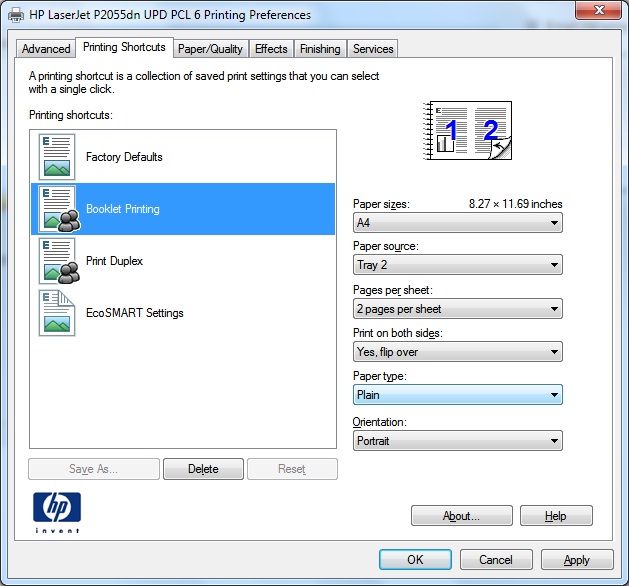This screenshot has height=586, width=629.
Task: Open the Paper type dropdown showing Plain
Action: 458,395
